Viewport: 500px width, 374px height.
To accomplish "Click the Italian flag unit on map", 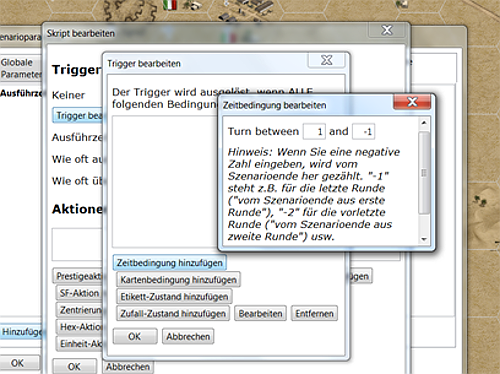I will tap(170, 5).
